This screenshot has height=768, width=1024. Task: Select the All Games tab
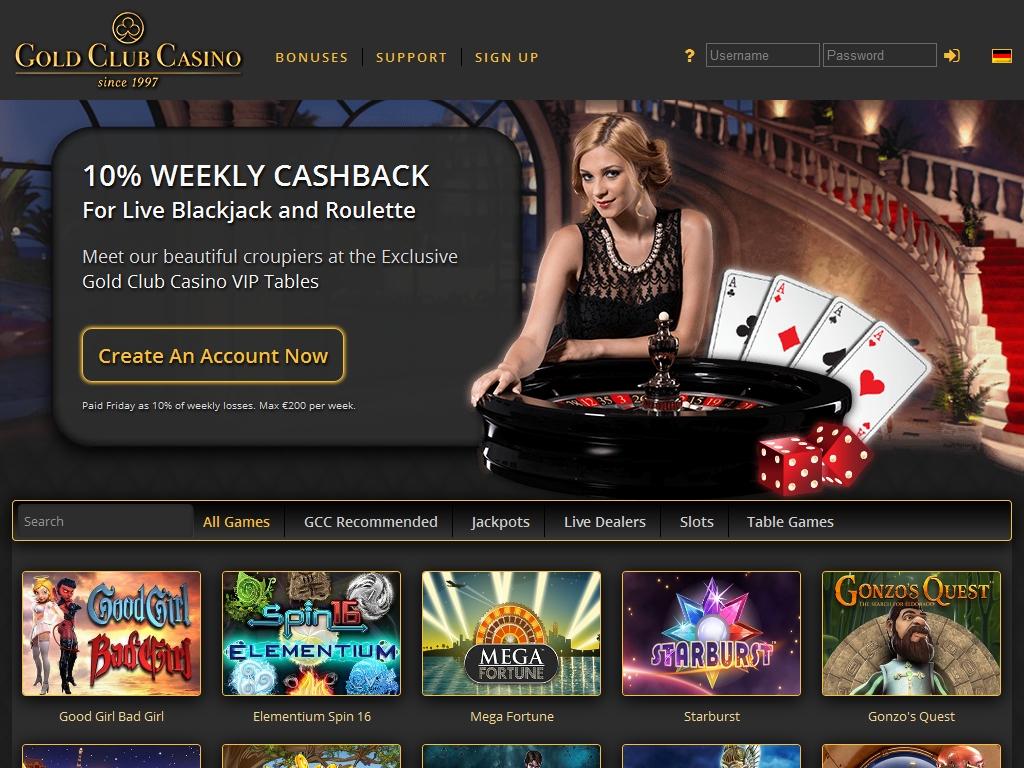[x=236, y=522]
